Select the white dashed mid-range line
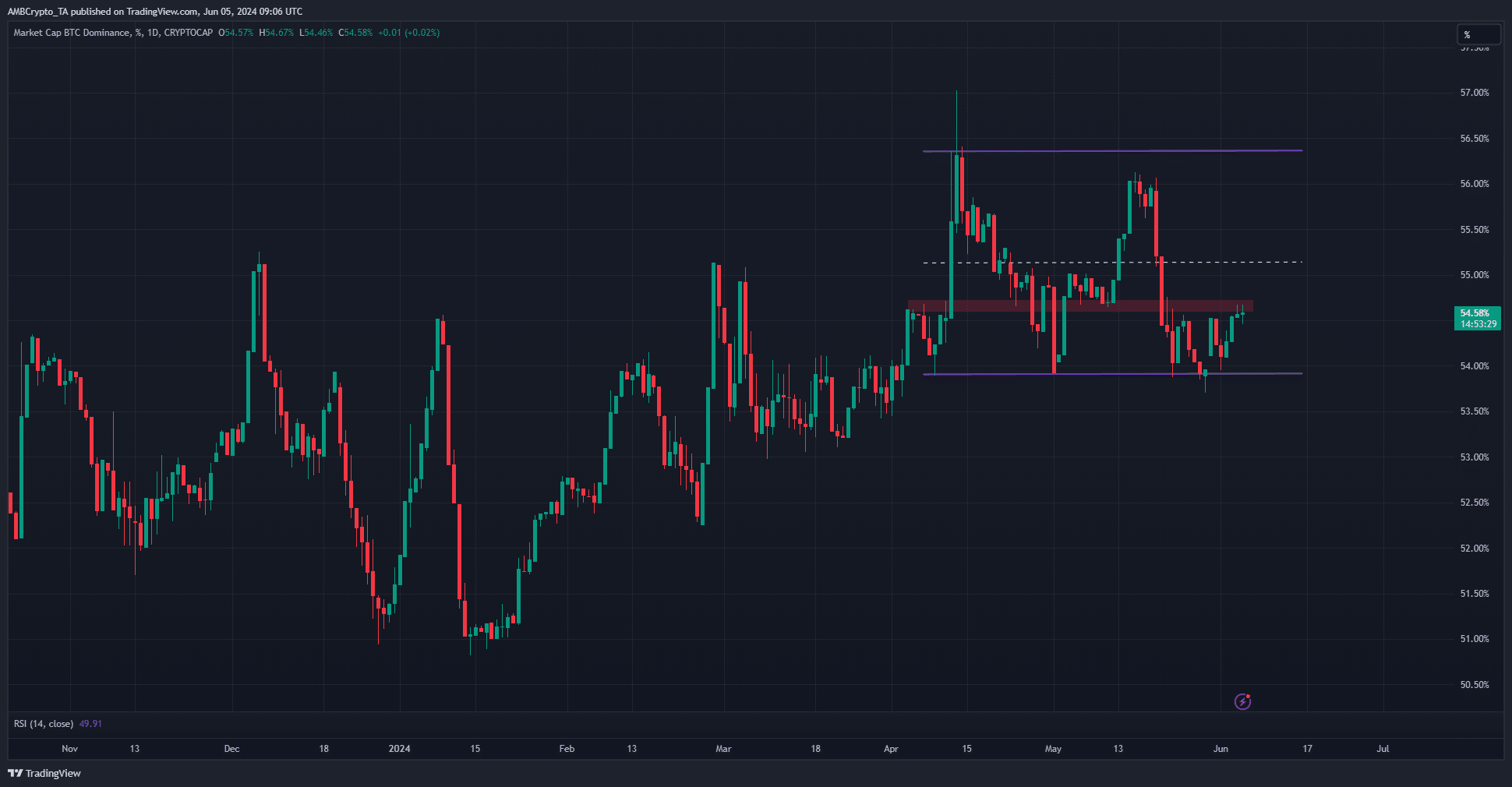Screen dimensions: 1512x787 (1113, 263)
